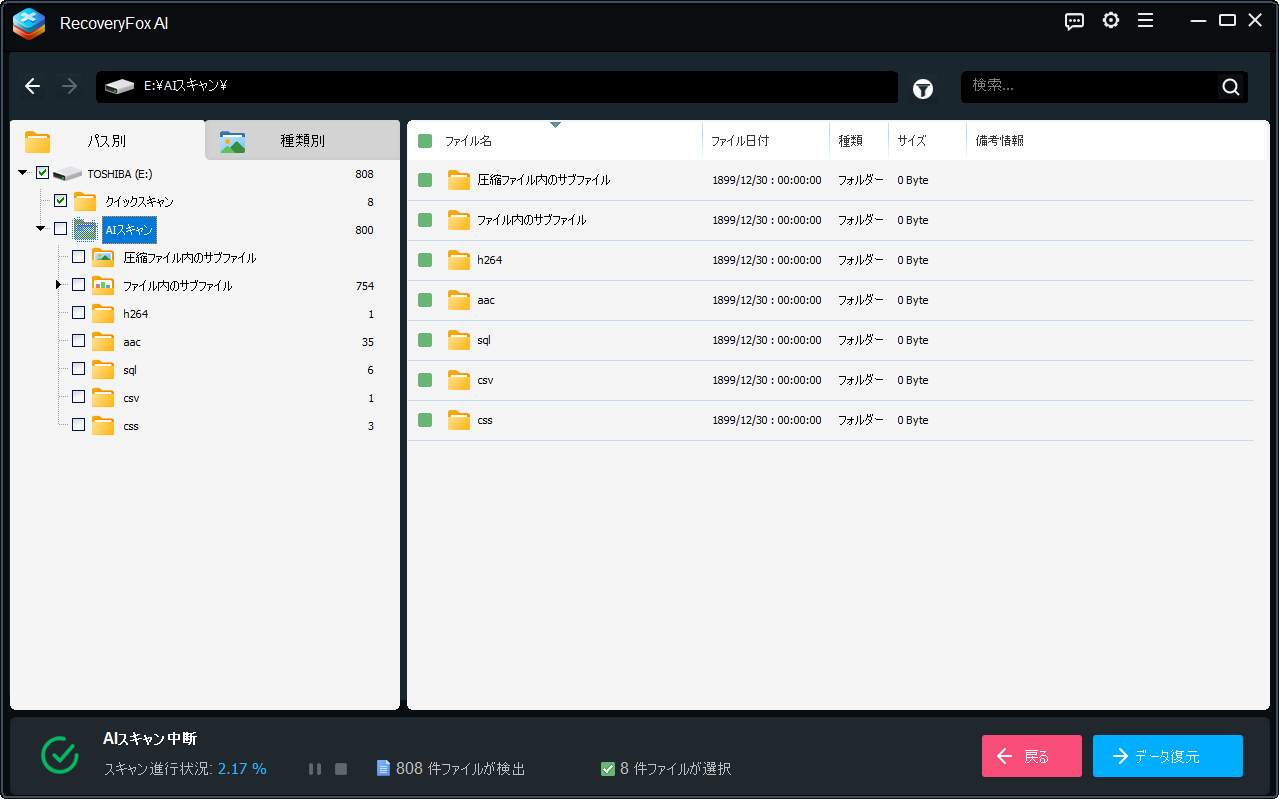Viewport: 1279px width, 799px height.
Task: Stop the scan with stop icon
Action: (341, 769)
